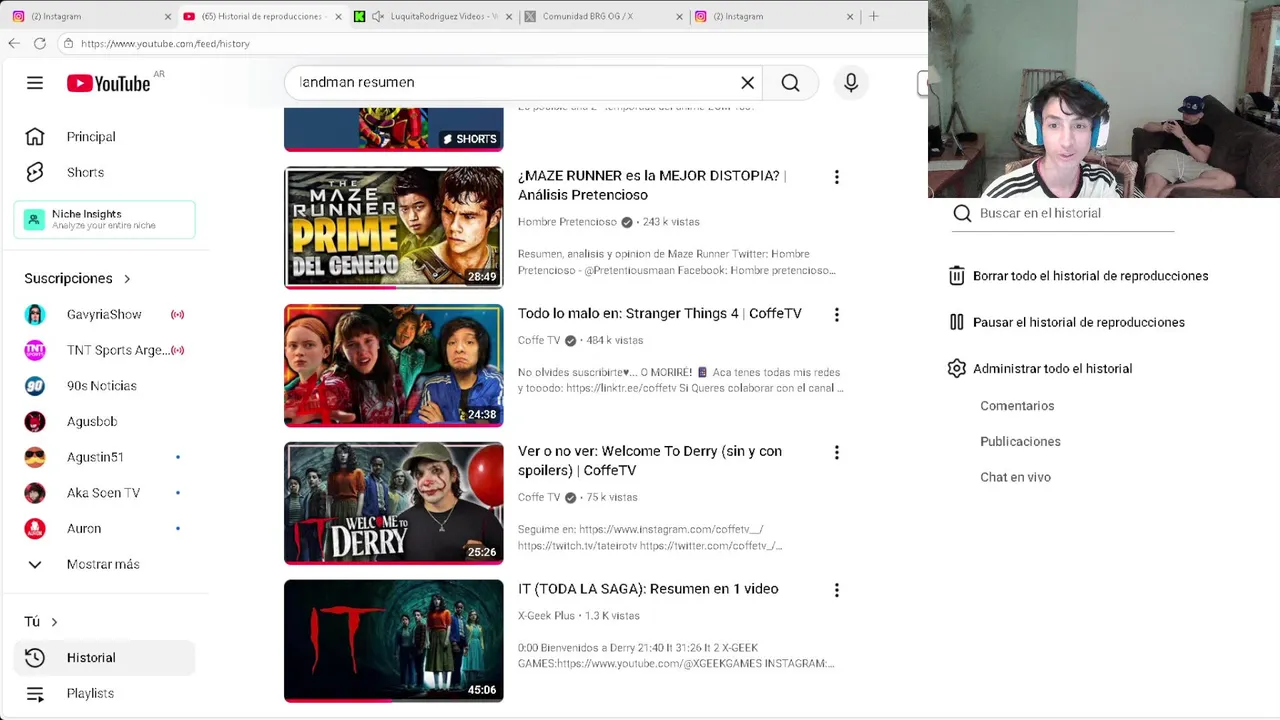Open Publicaciones history link

tap(1020, 442)
